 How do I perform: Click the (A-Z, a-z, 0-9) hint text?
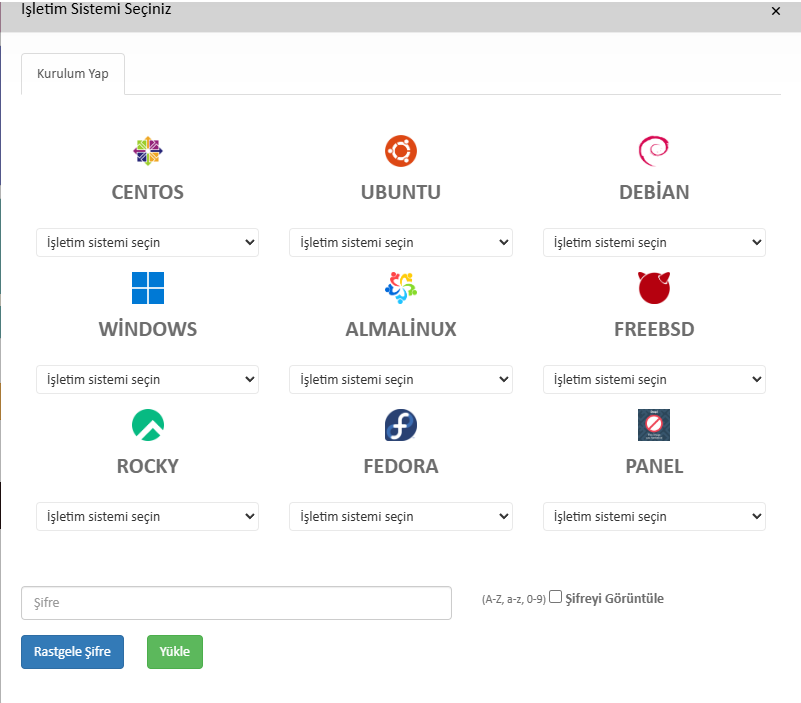[x=514, y=599]
